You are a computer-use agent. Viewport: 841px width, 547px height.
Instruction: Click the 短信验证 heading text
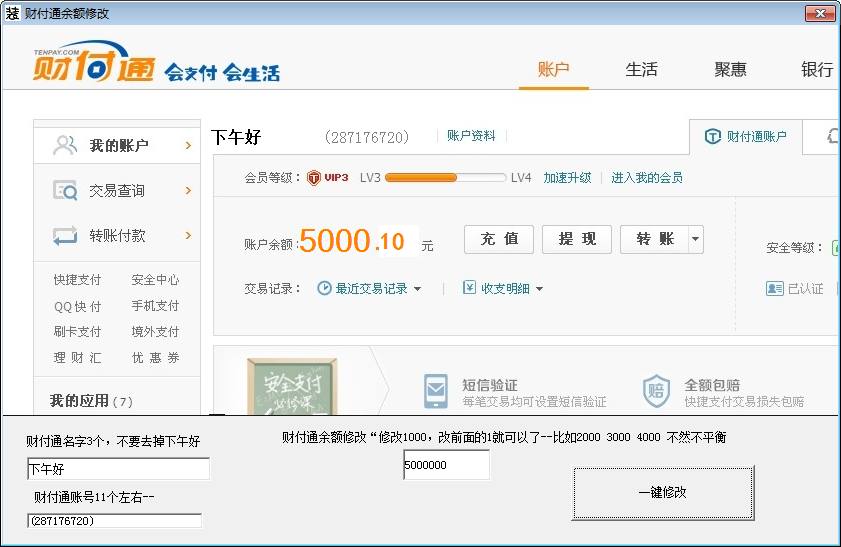pos(490,385)
